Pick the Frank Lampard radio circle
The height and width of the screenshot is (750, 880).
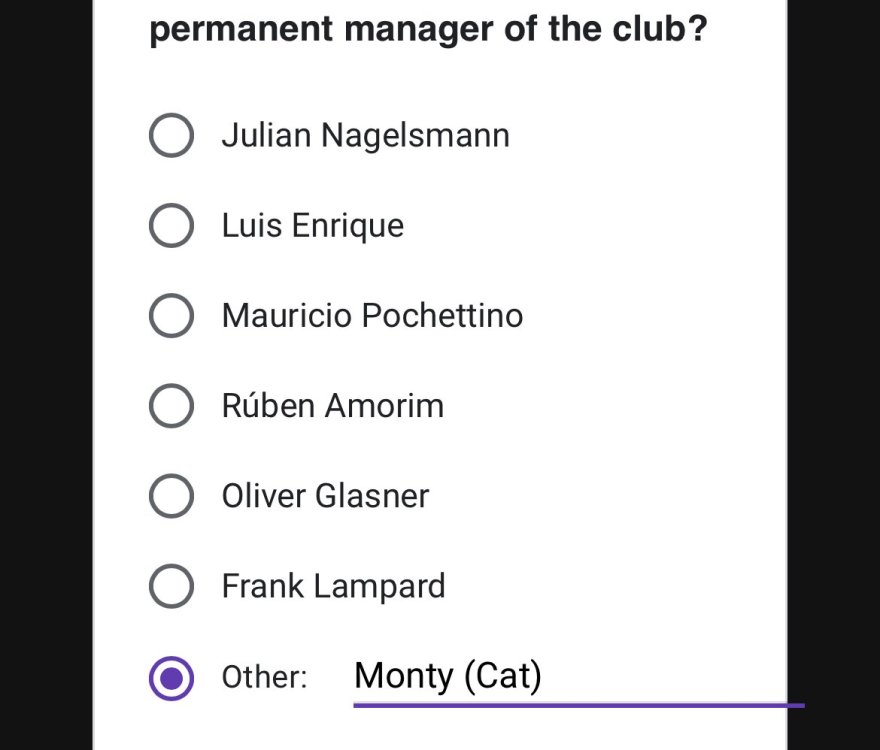[x=171, y=586]
